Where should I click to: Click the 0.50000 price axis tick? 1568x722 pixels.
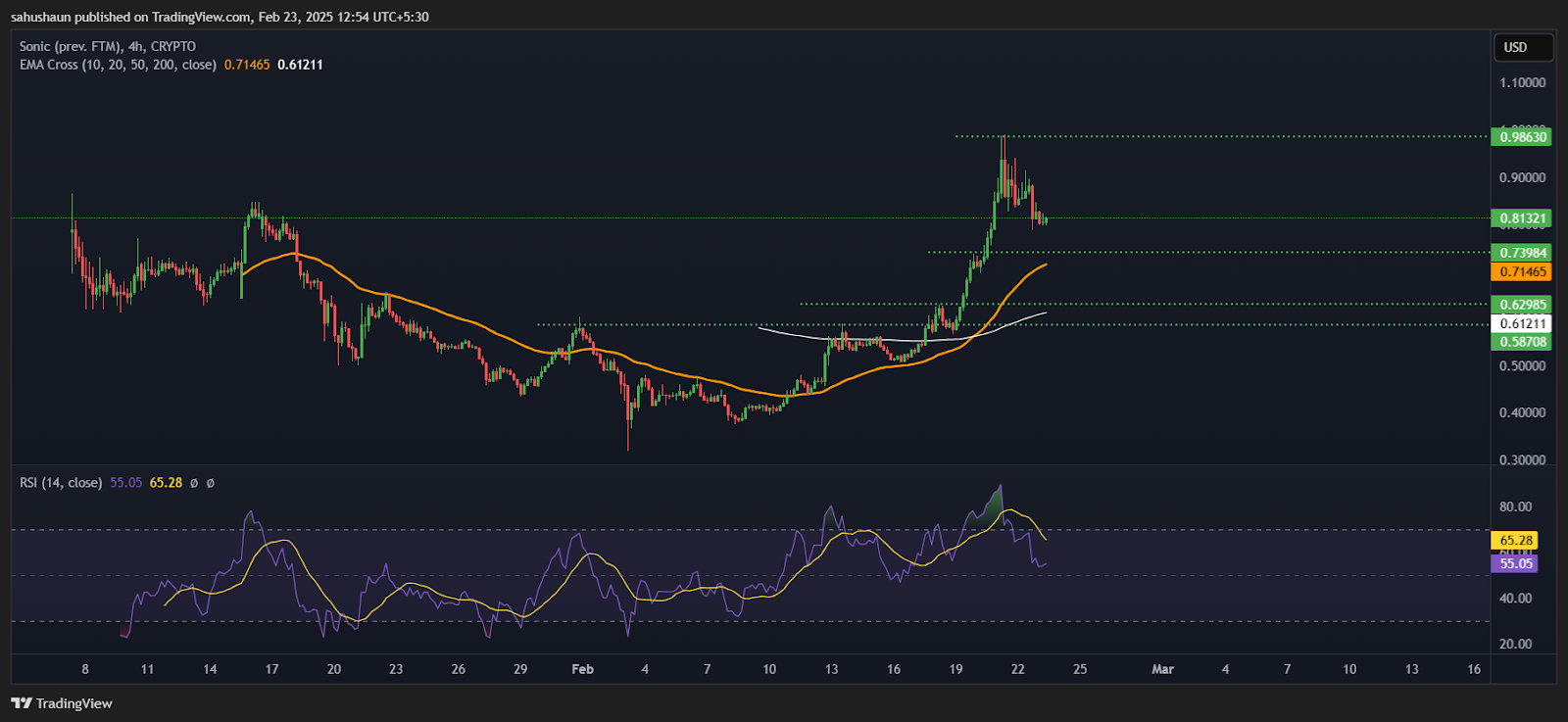(x=1523, y=365)
